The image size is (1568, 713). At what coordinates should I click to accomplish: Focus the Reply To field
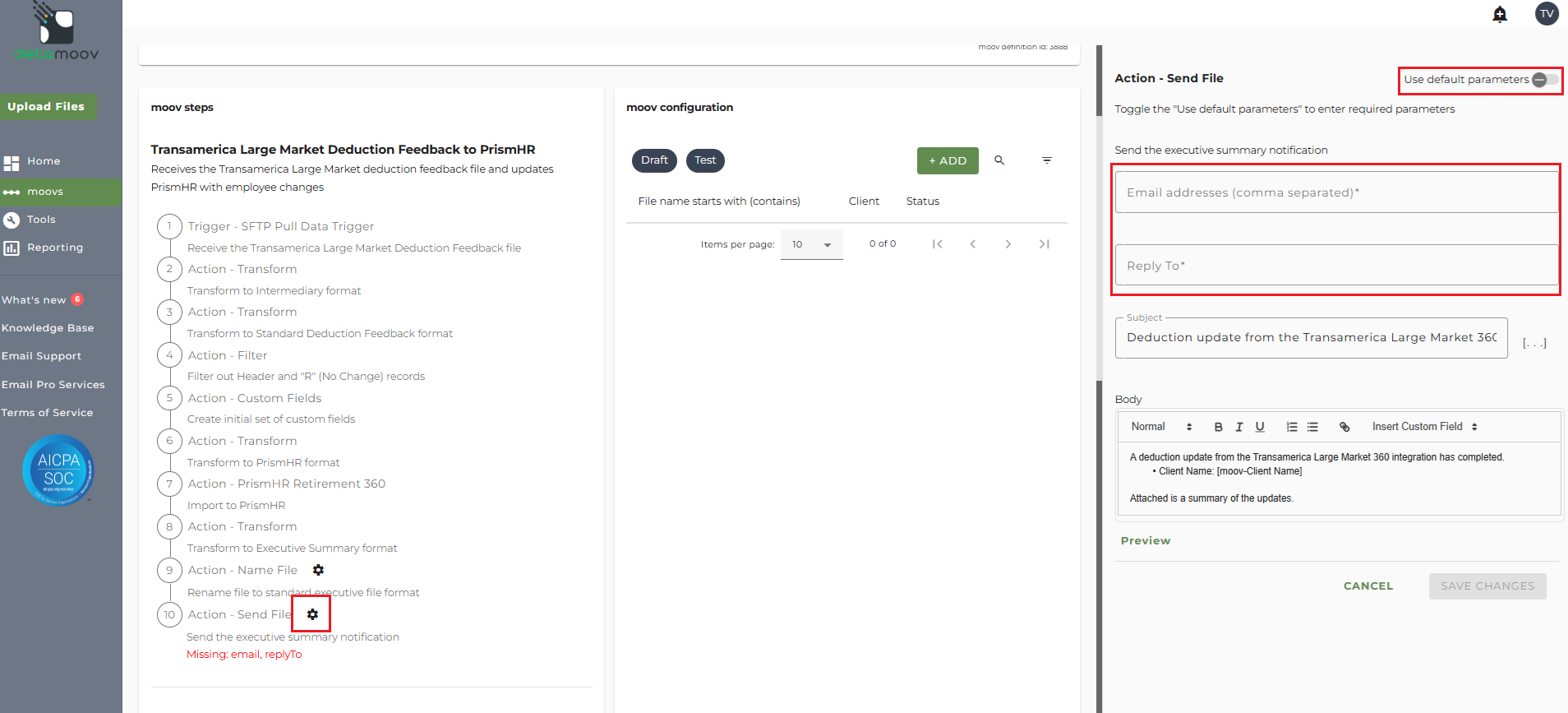1337,265
